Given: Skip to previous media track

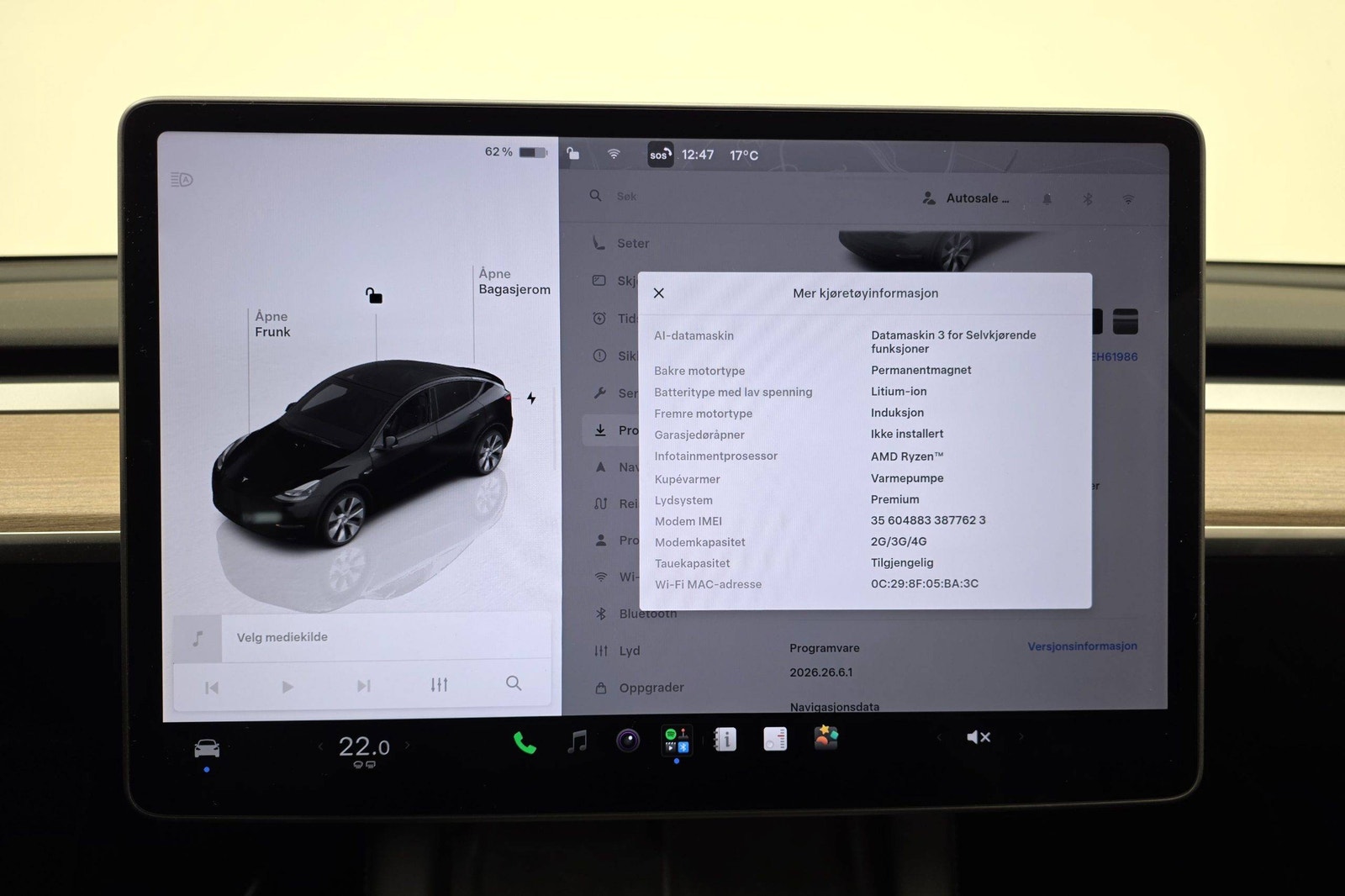Looking at the screenshot, I should click(x=212, y=688).
